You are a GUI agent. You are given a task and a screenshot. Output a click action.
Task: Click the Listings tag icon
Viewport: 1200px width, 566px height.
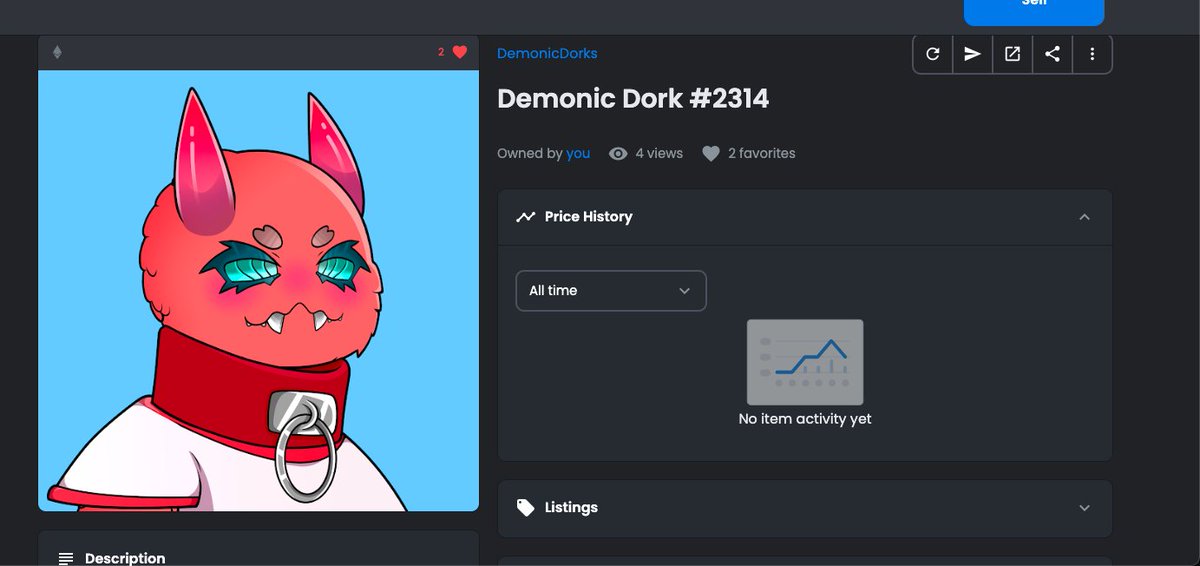coord(526,508)
